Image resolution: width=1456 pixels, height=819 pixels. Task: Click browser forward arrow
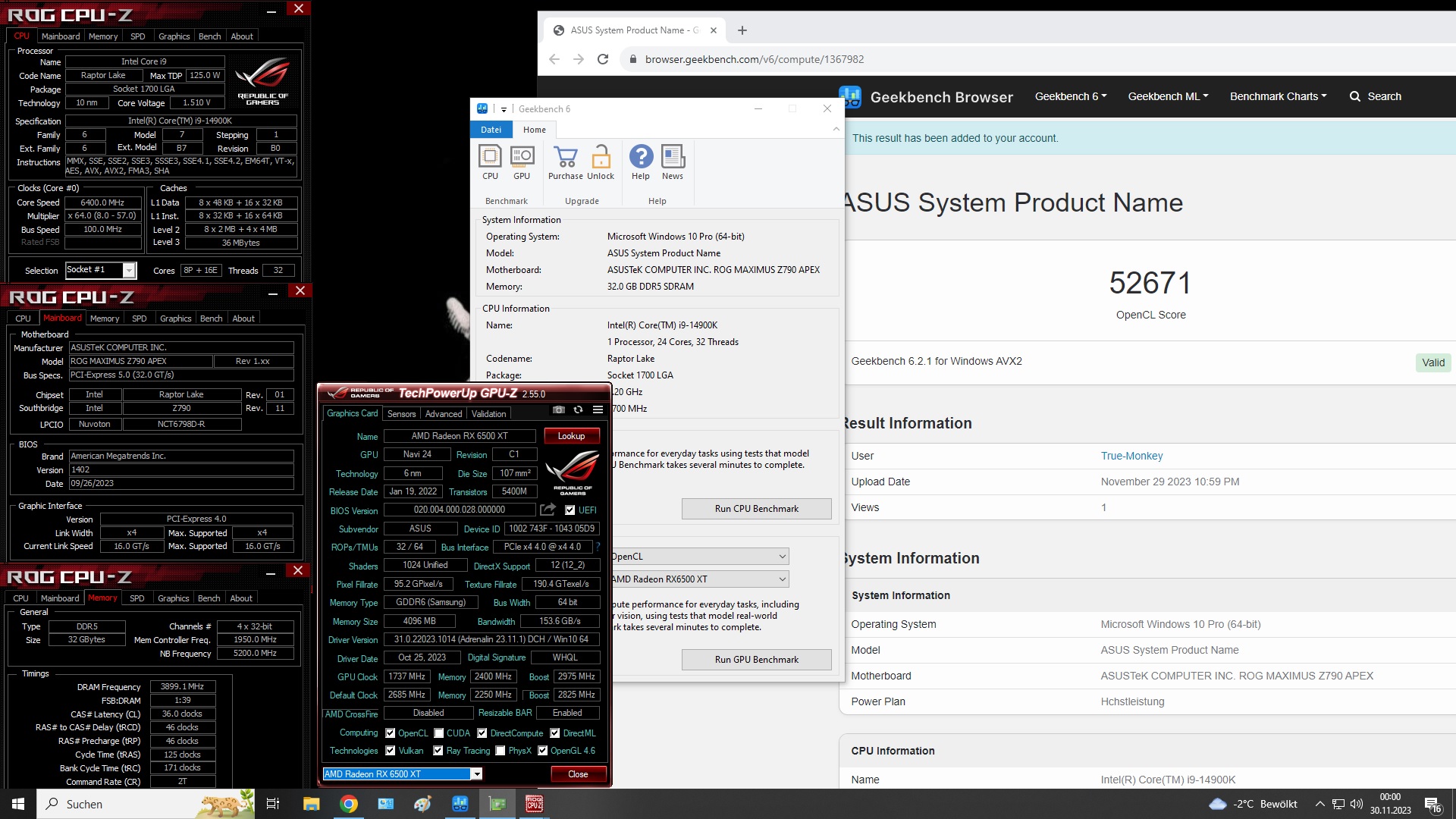[579, 59]
